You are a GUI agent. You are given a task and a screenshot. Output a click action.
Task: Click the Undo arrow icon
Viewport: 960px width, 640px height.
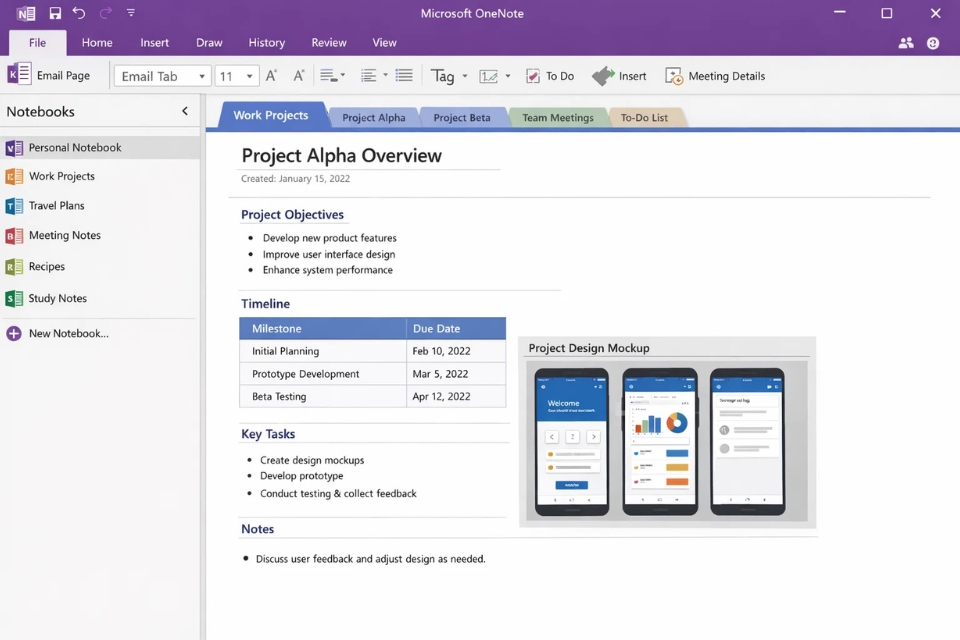79,13
